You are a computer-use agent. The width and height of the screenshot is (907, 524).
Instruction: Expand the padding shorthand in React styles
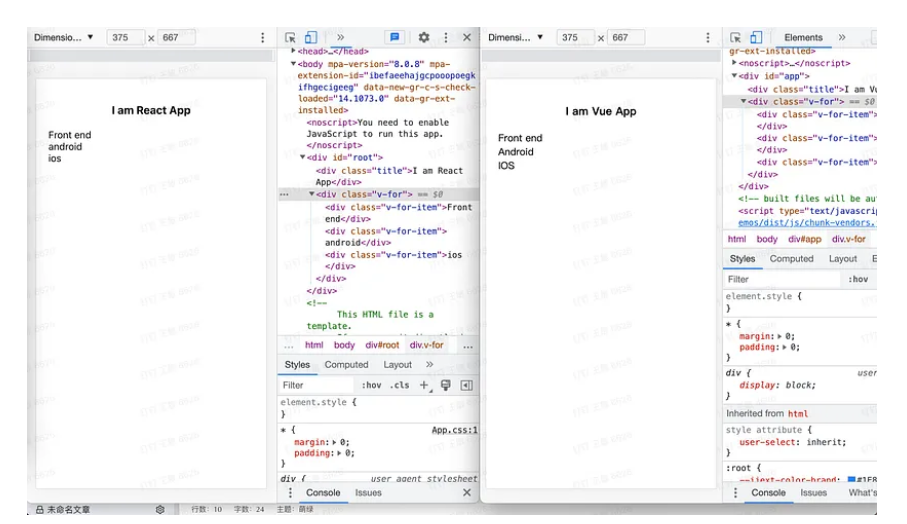point(339,453)
